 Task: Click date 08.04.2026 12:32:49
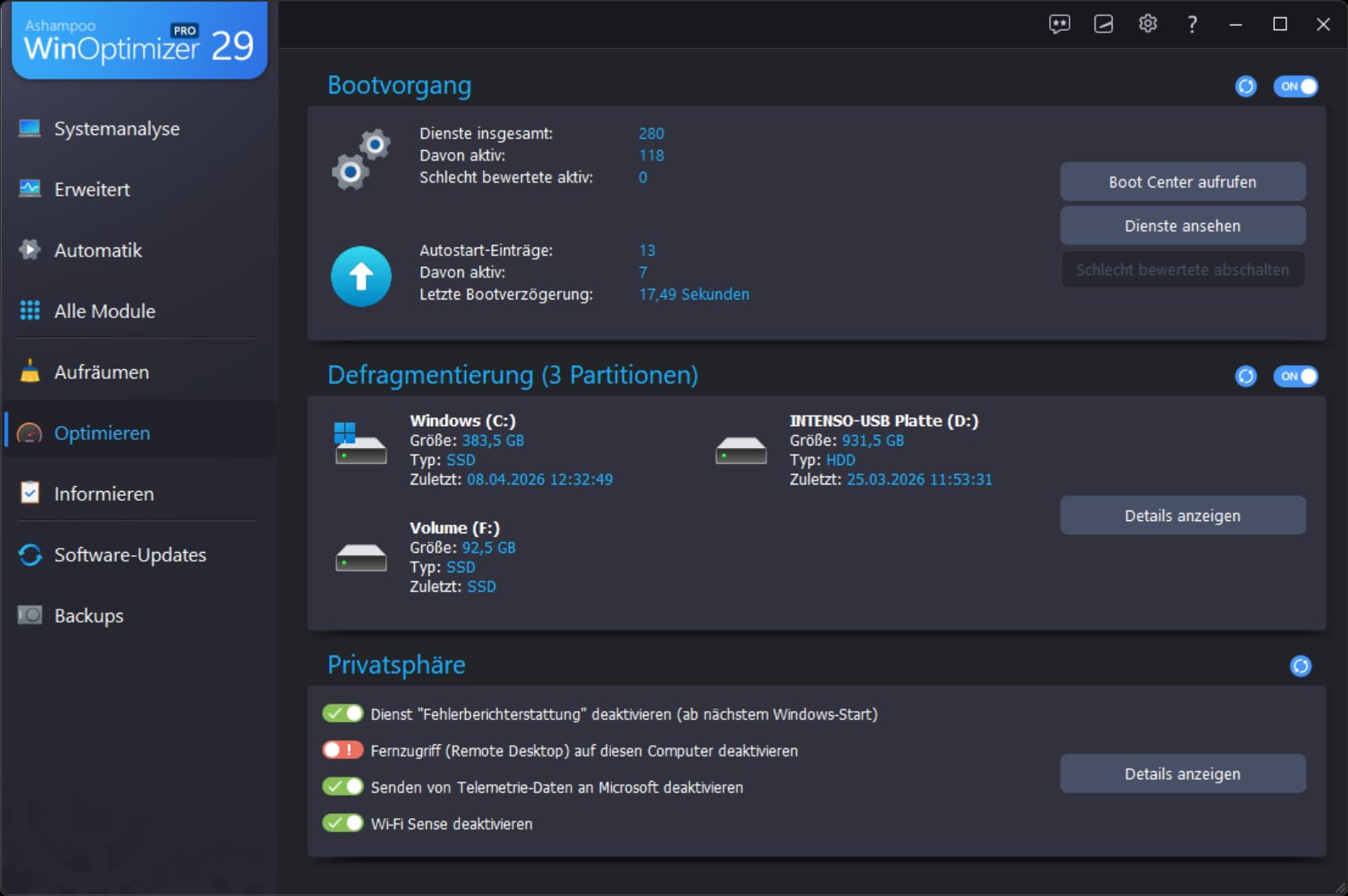tap(540, 479)
